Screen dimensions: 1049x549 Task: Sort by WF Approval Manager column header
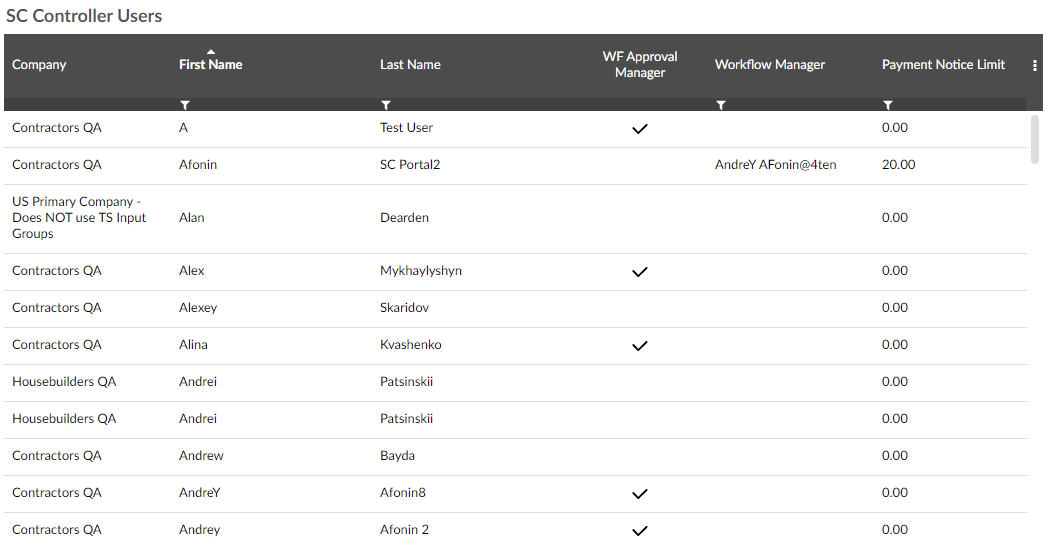[640, 65]
